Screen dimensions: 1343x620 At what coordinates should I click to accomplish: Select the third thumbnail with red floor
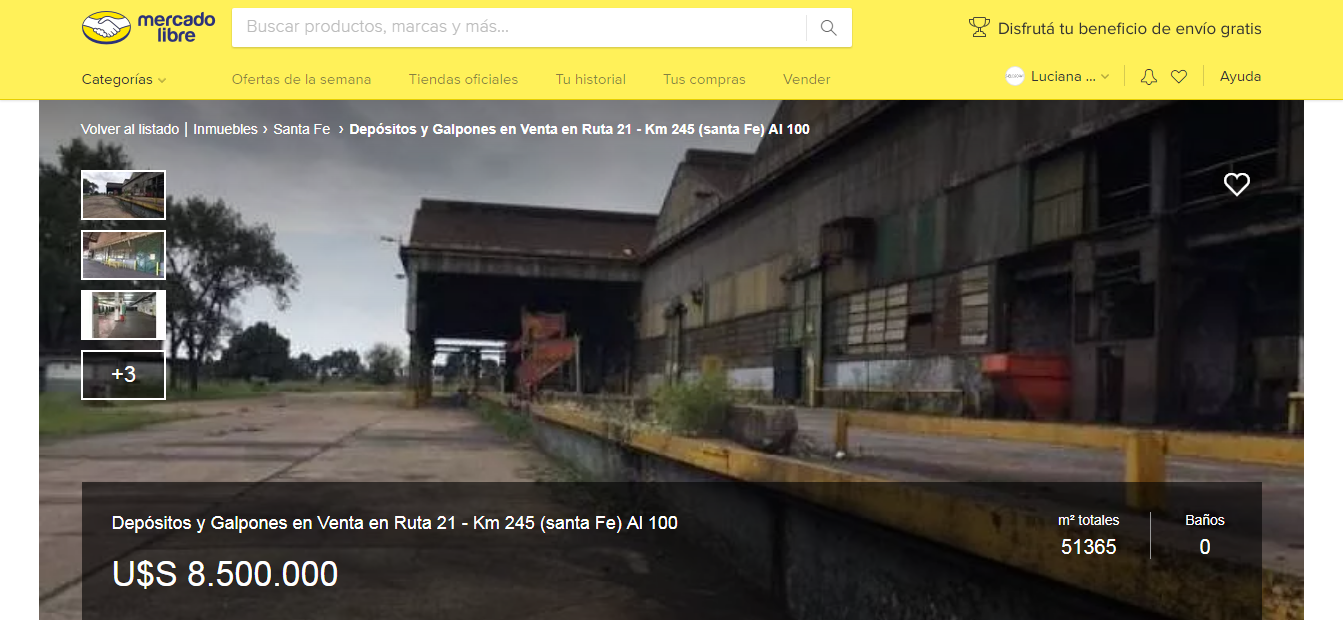(x=123, y=315)
